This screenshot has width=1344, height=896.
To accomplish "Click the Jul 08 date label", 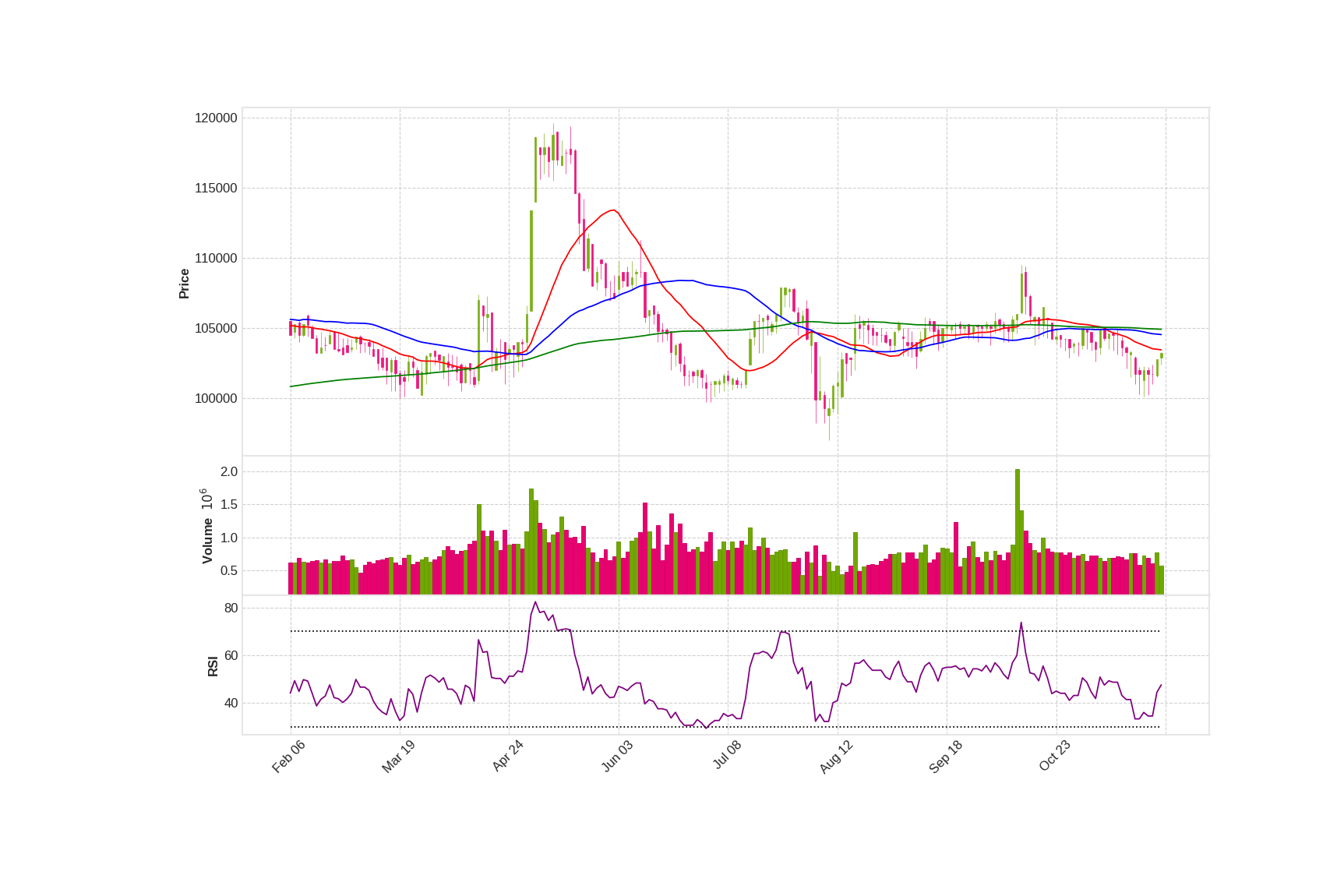I will (727, 756).
